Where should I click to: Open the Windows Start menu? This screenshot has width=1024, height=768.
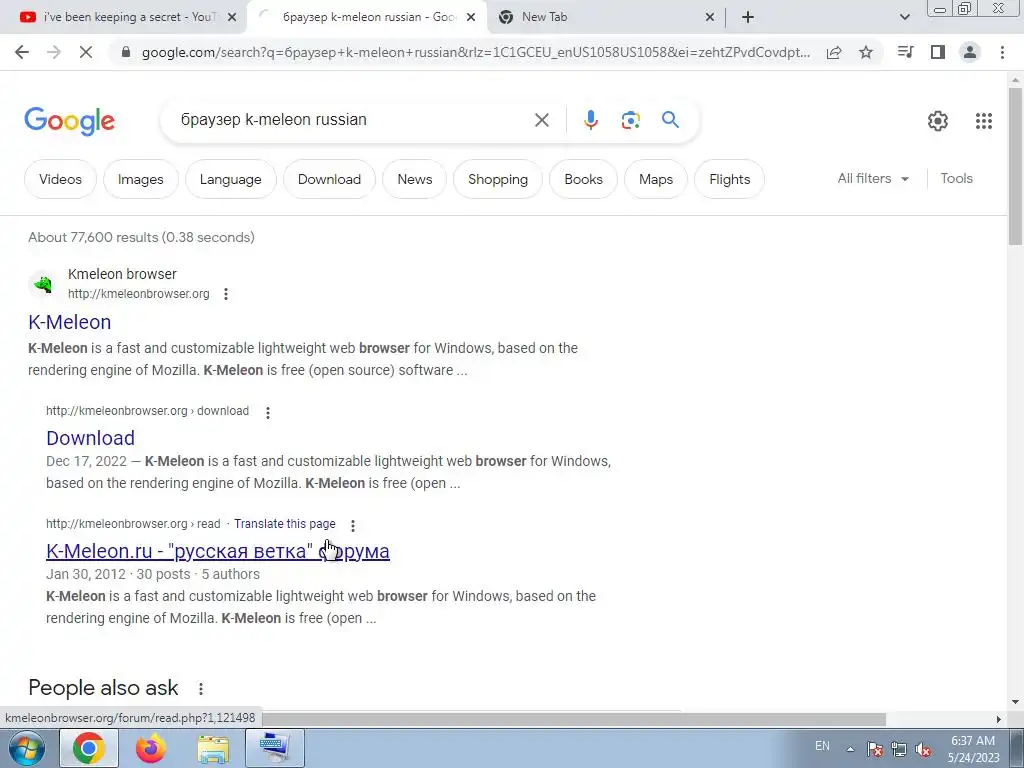[26, 748]
